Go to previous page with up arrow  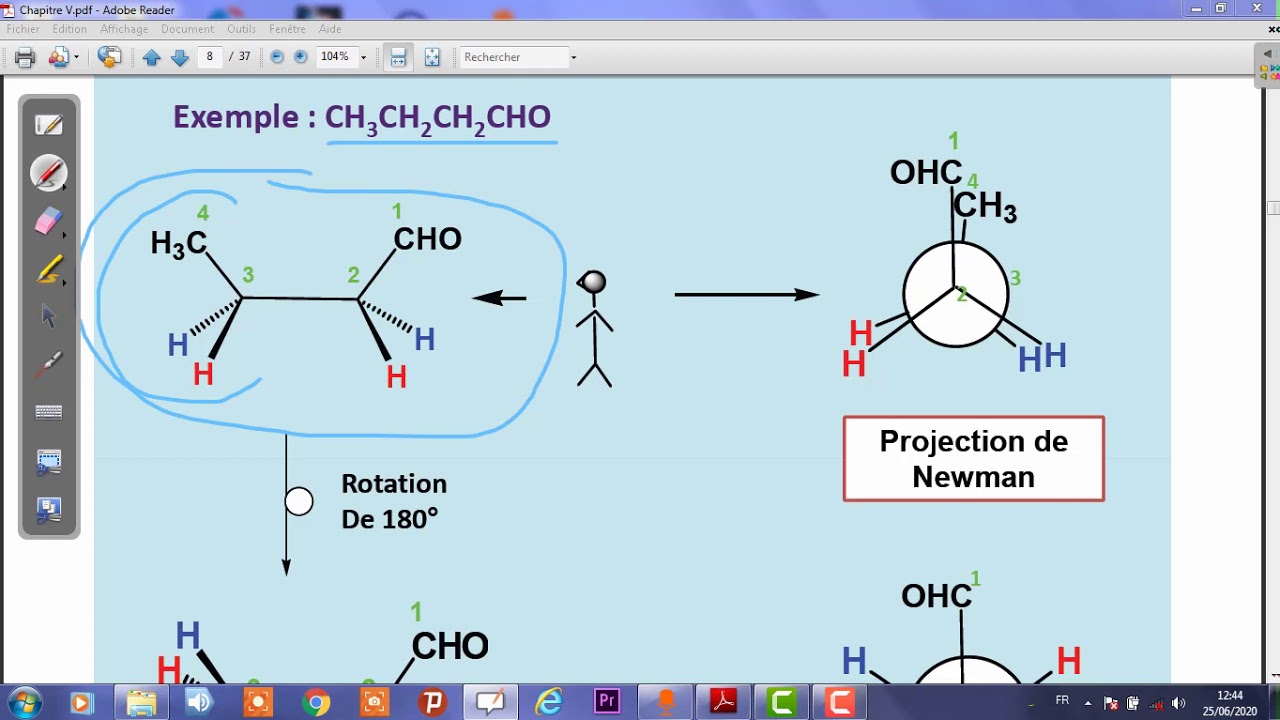(x=152, y=57)
